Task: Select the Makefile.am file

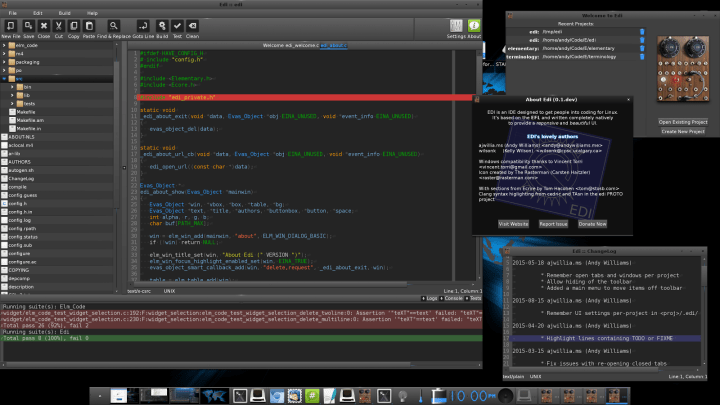Action: point(30,120)
